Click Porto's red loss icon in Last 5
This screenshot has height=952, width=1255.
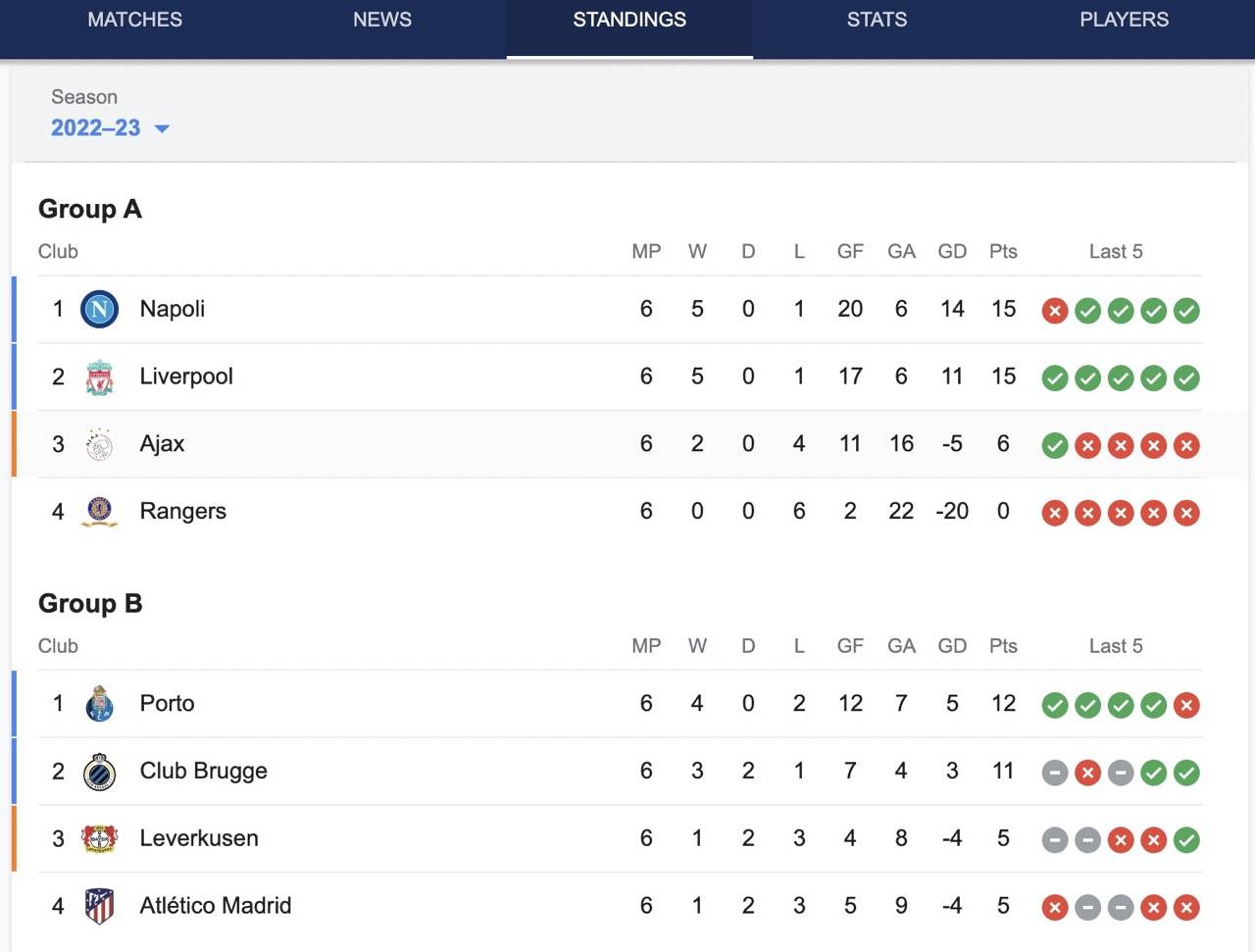click(1186, 705)
